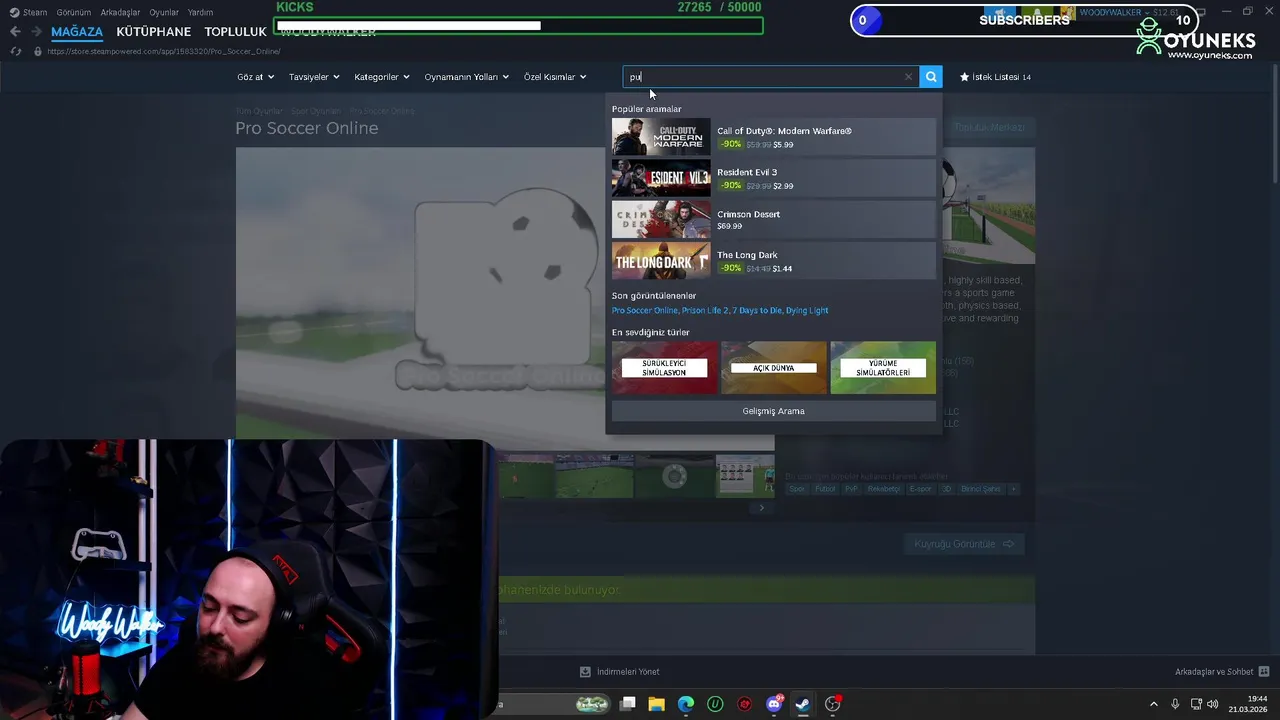The width and height of the screenshot is (1280, 720).
Task: Click the store page vertical scrollbar
Action: coord(1274,125)
